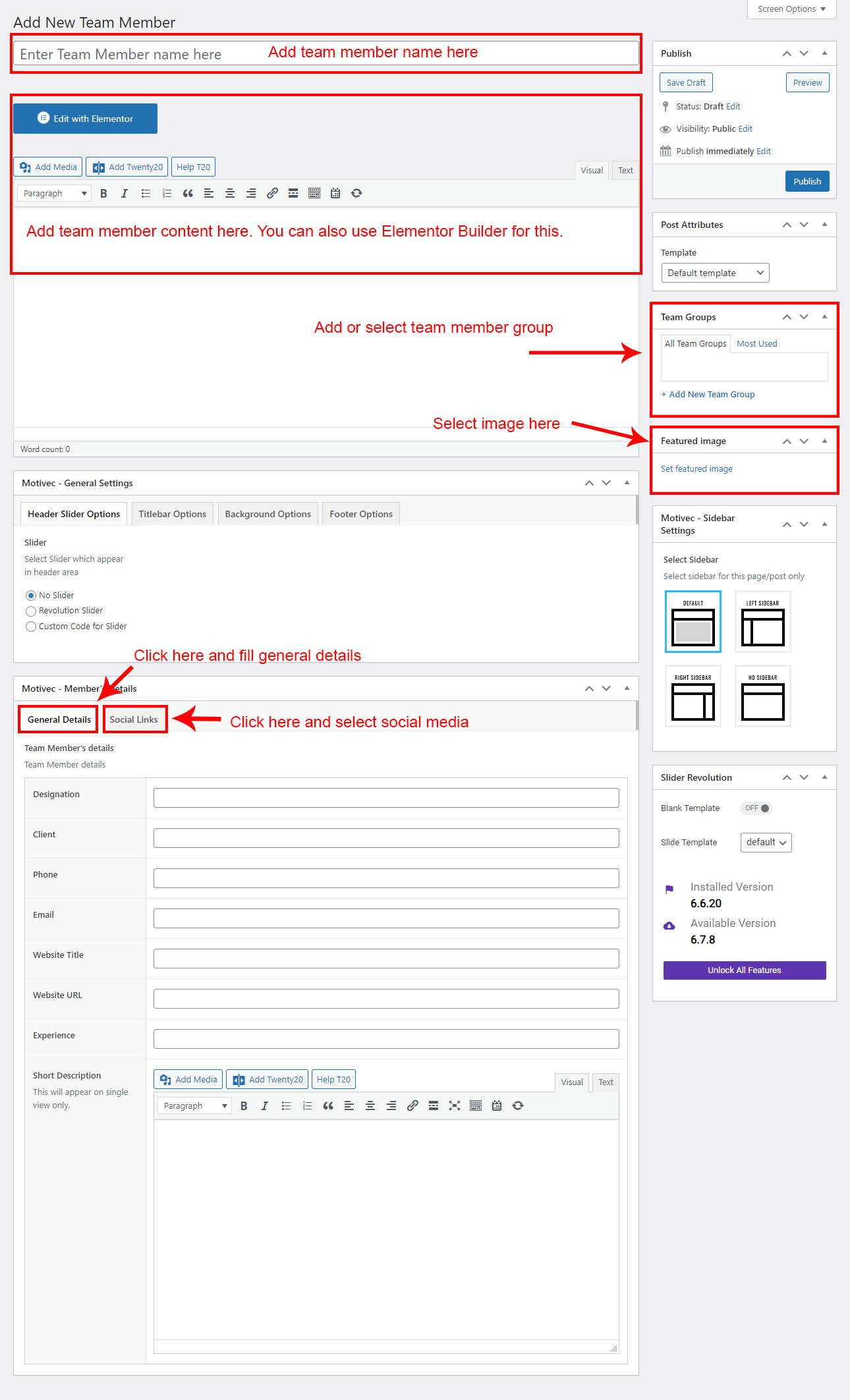Click fullscreen icon in Short Description editor
Viewport: 850px width, 1400px height.
click(455, 1106)
